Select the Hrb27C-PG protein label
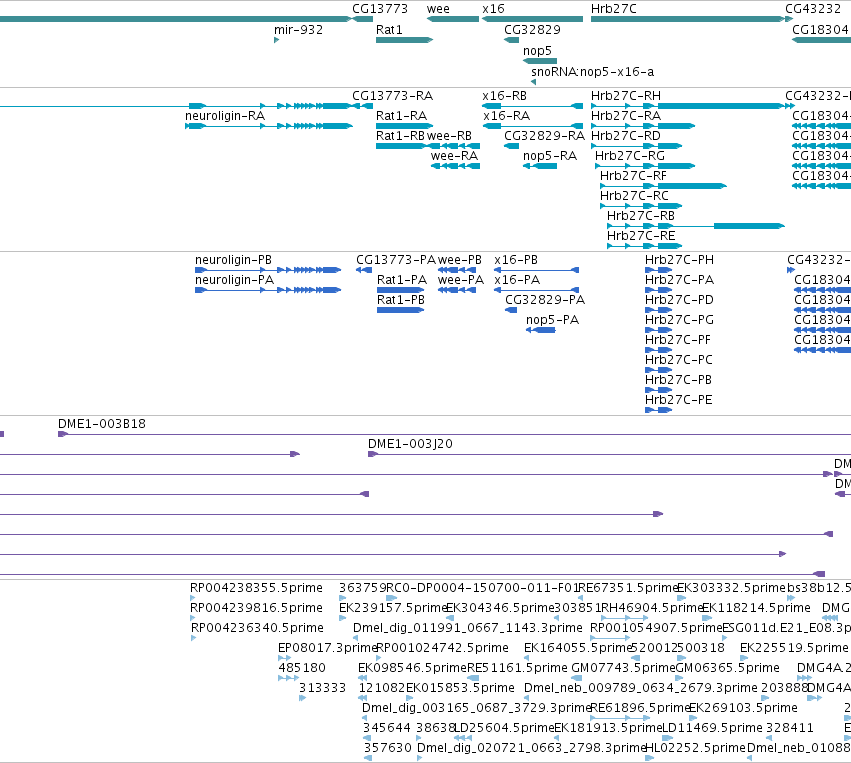The image size is (851, 763). coord(679,320)
